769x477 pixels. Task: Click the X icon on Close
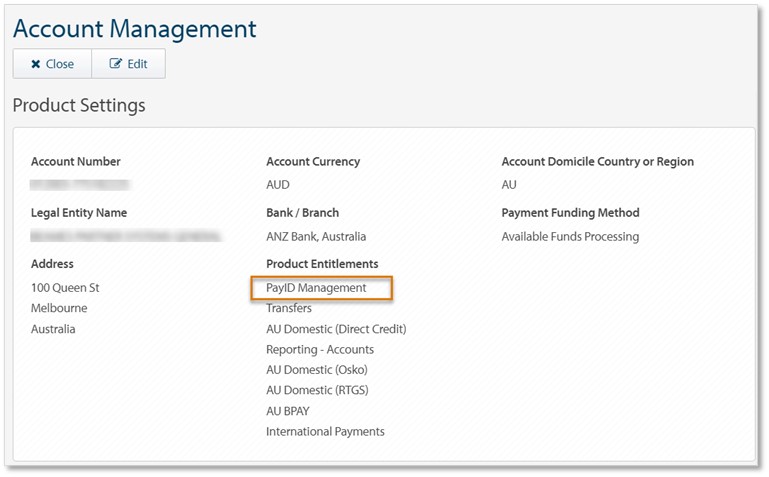tap(35, 64)
